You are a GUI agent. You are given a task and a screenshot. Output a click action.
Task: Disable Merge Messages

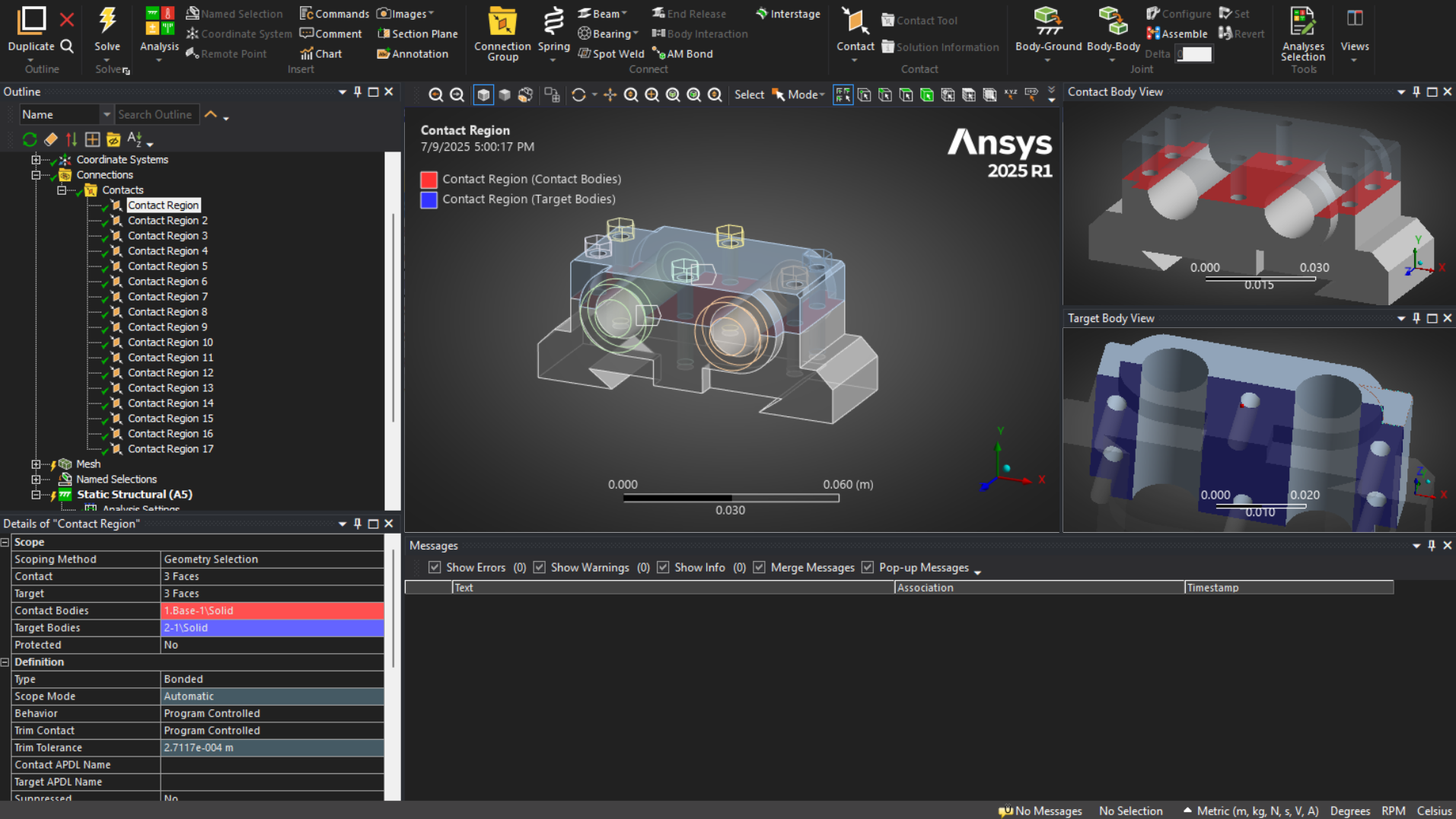click(759, 567)
